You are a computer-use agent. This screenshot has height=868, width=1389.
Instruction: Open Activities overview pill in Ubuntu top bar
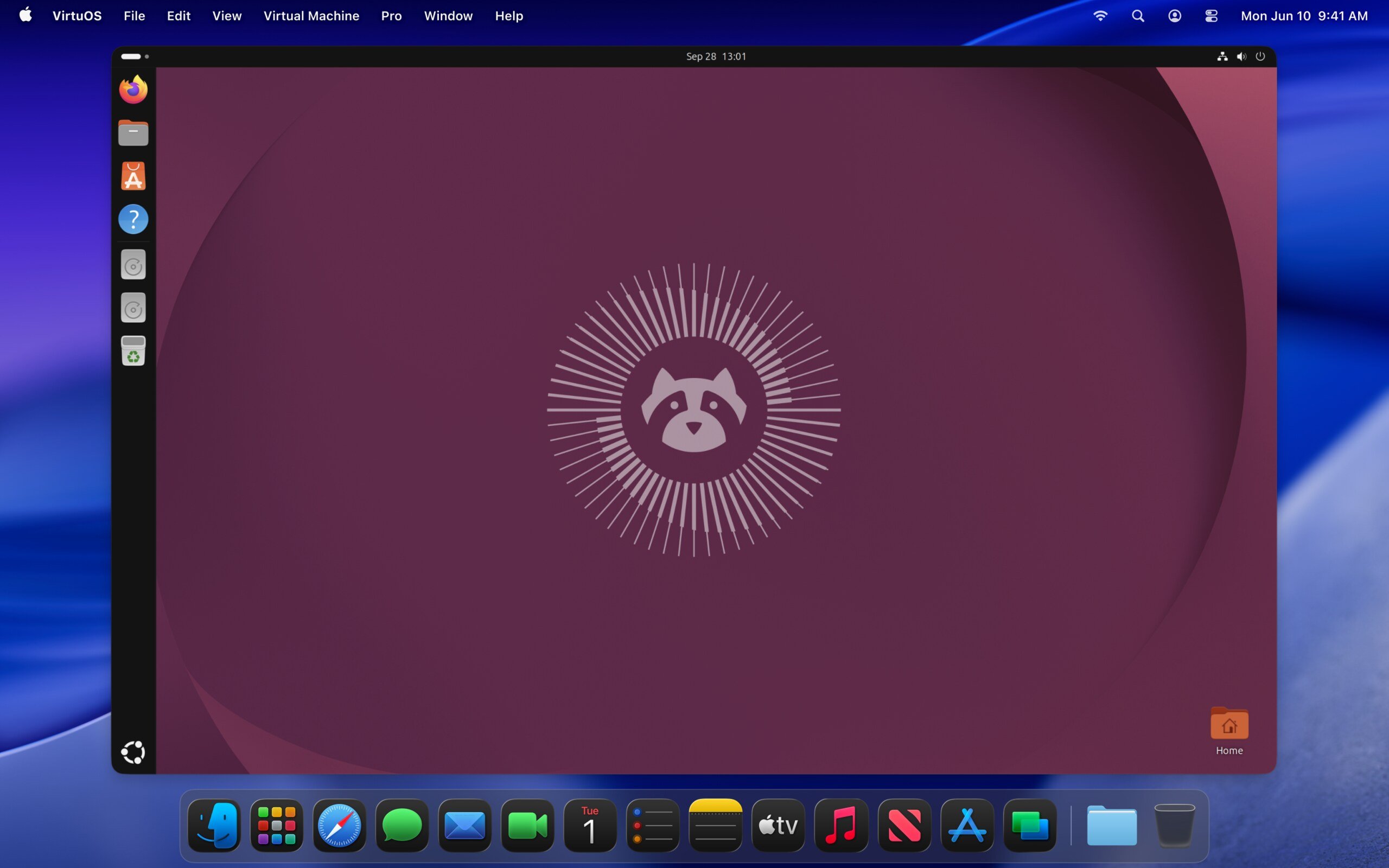tap(135, 56)
